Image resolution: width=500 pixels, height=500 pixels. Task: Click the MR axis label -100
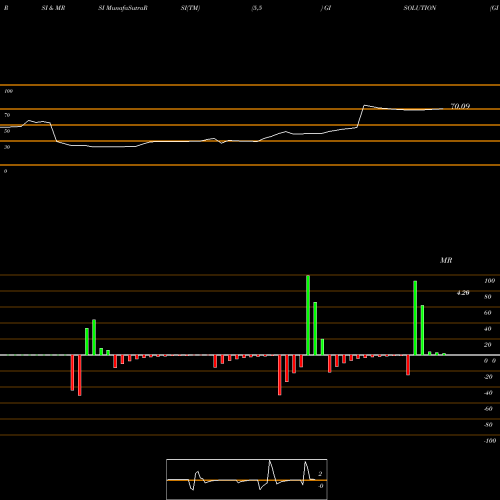click(x=490, y=441)
